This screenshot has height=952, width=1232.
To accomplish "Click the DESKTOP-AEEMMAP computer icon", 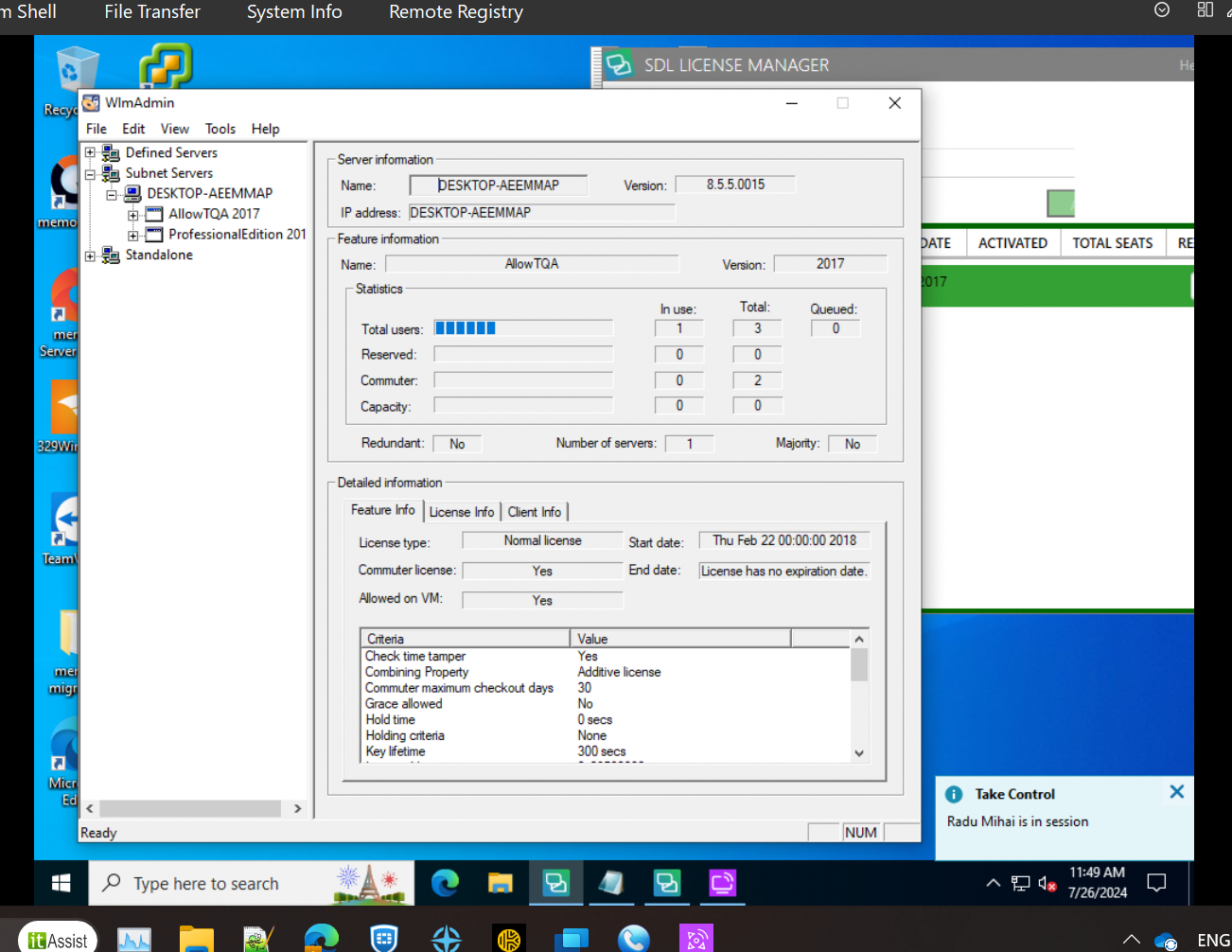I will click(x=132, y=193).
